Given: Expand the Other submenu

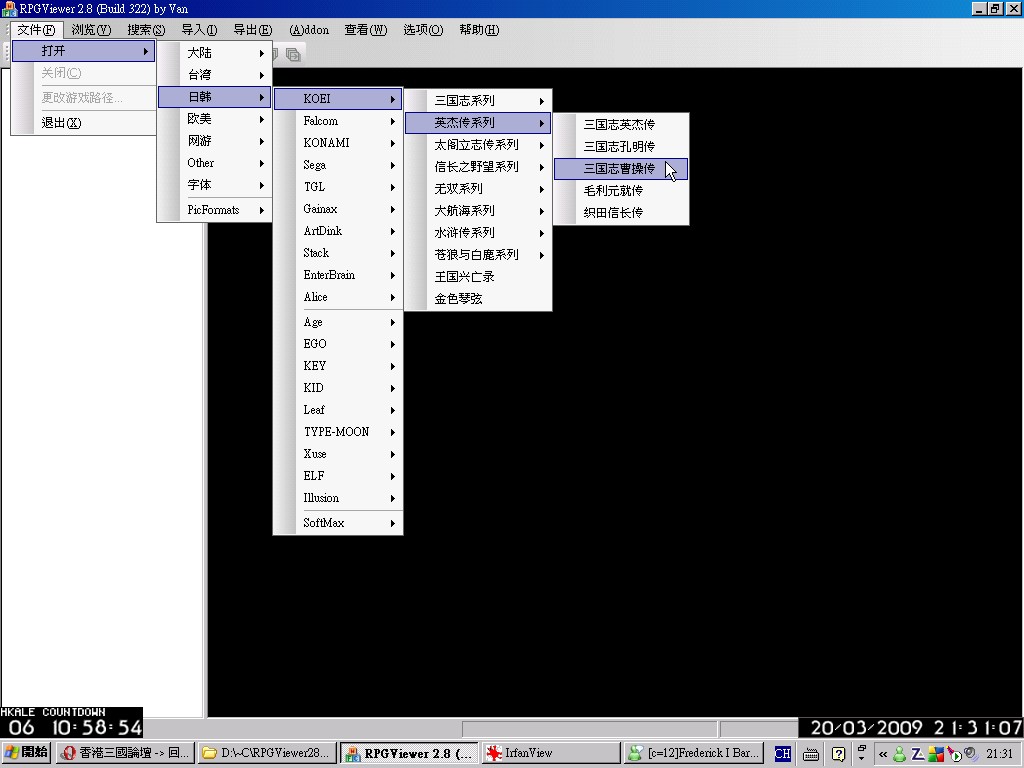Looking at the screenshot, I should point(215,163).
